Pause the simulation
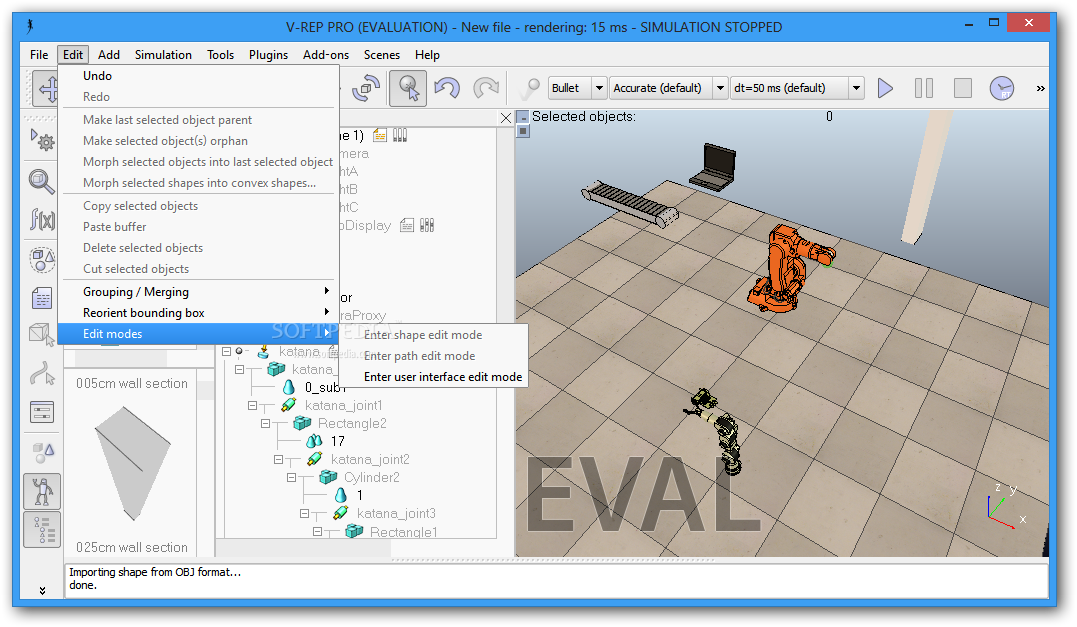 (x=924, y=88)
